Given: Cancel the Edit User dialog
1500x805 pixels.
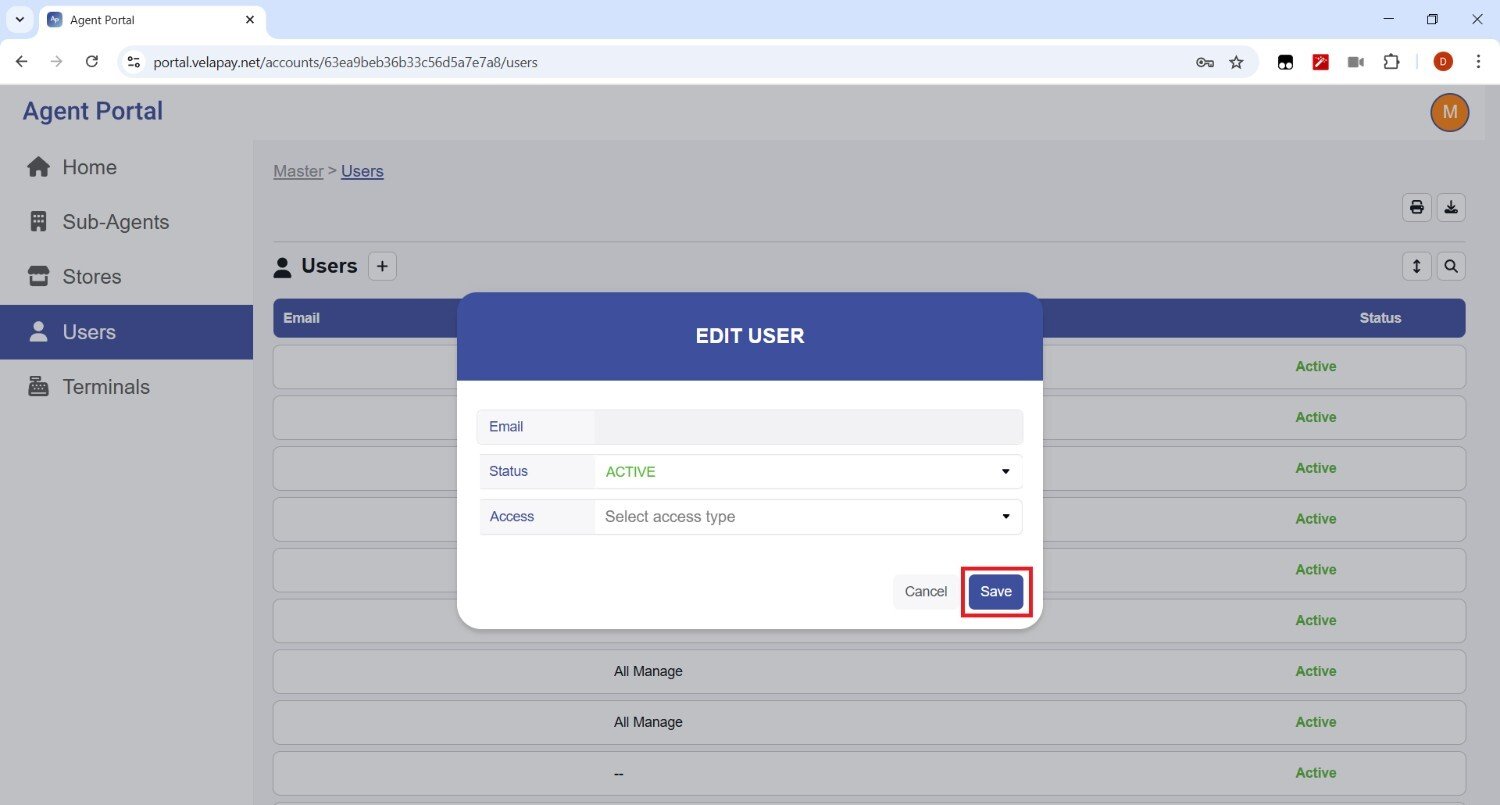Looking at the screenshot, I should point(925,592).
